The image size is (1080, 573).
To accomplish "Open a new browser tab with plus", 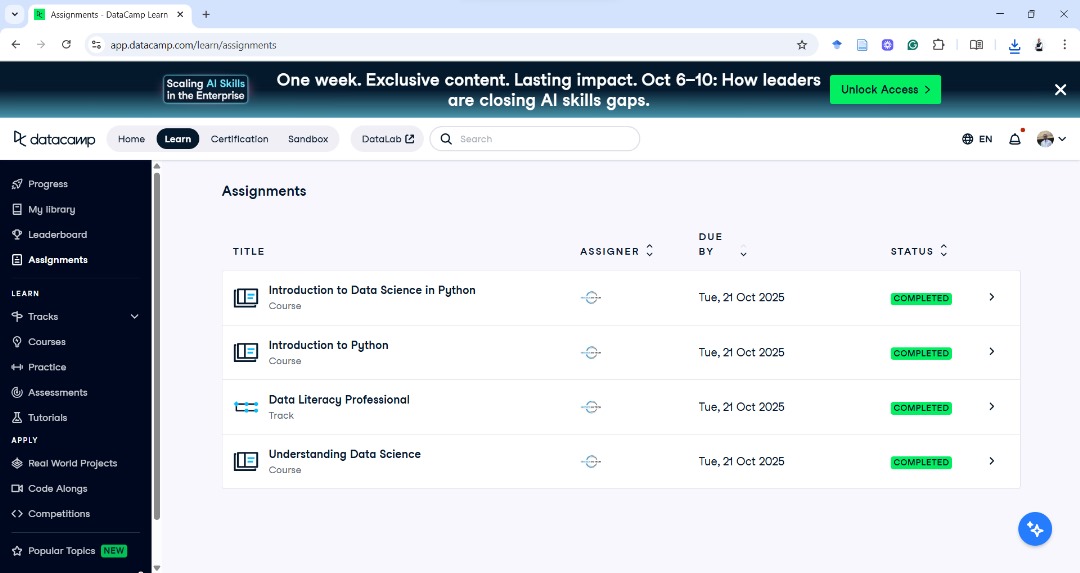I will (x=206, y=14).
